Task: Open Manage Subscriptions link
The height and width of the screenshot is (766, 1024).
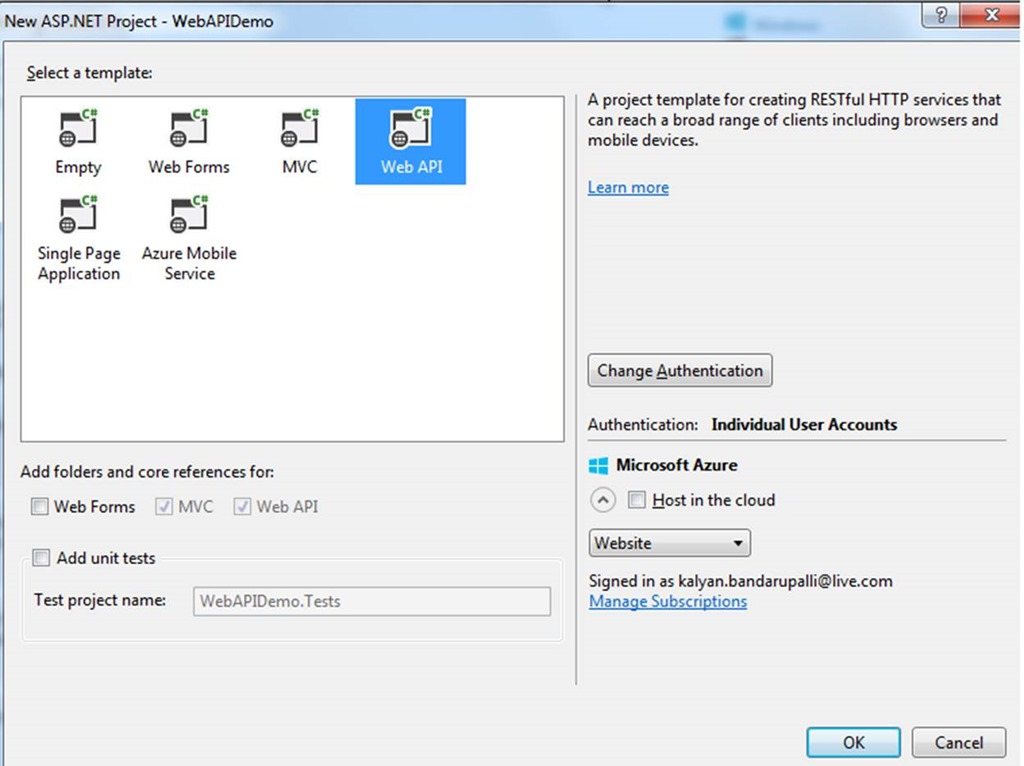Action: pos(668,601)
